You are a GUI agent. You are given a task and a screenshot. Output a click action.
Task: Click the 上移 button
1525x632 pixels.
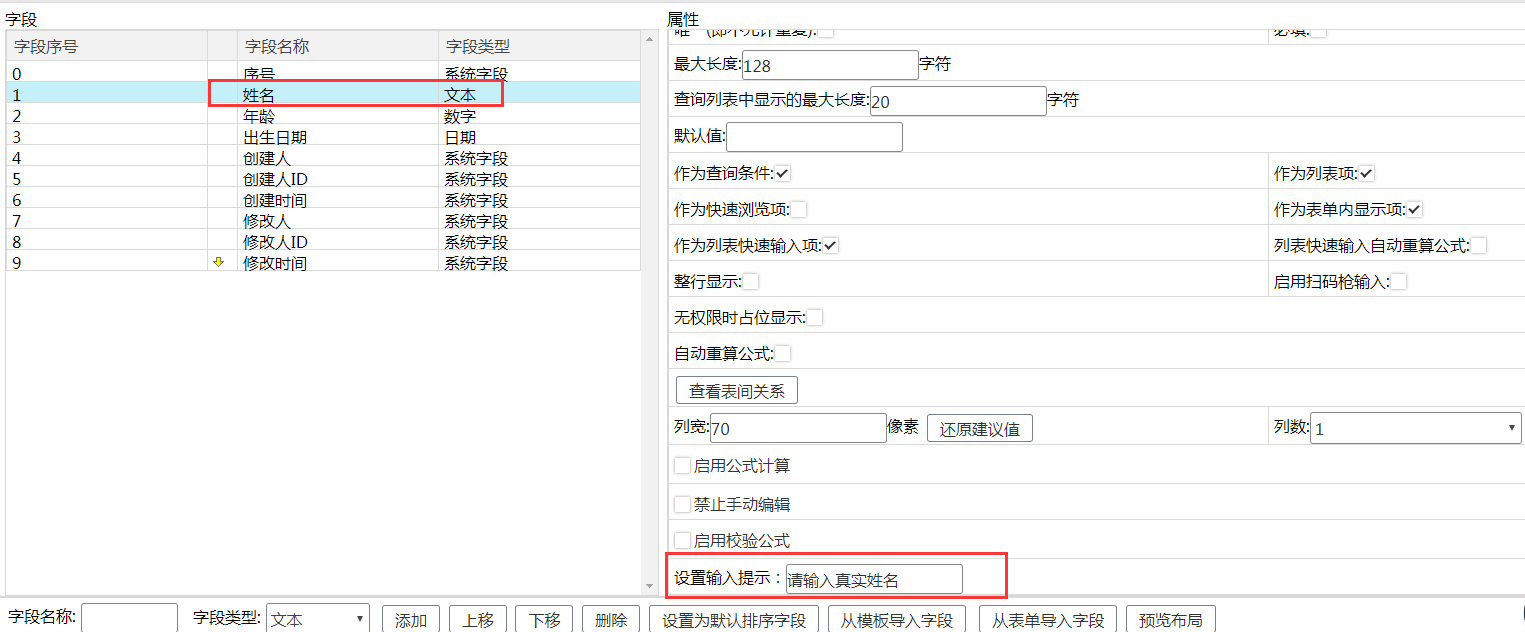(478, 620)
